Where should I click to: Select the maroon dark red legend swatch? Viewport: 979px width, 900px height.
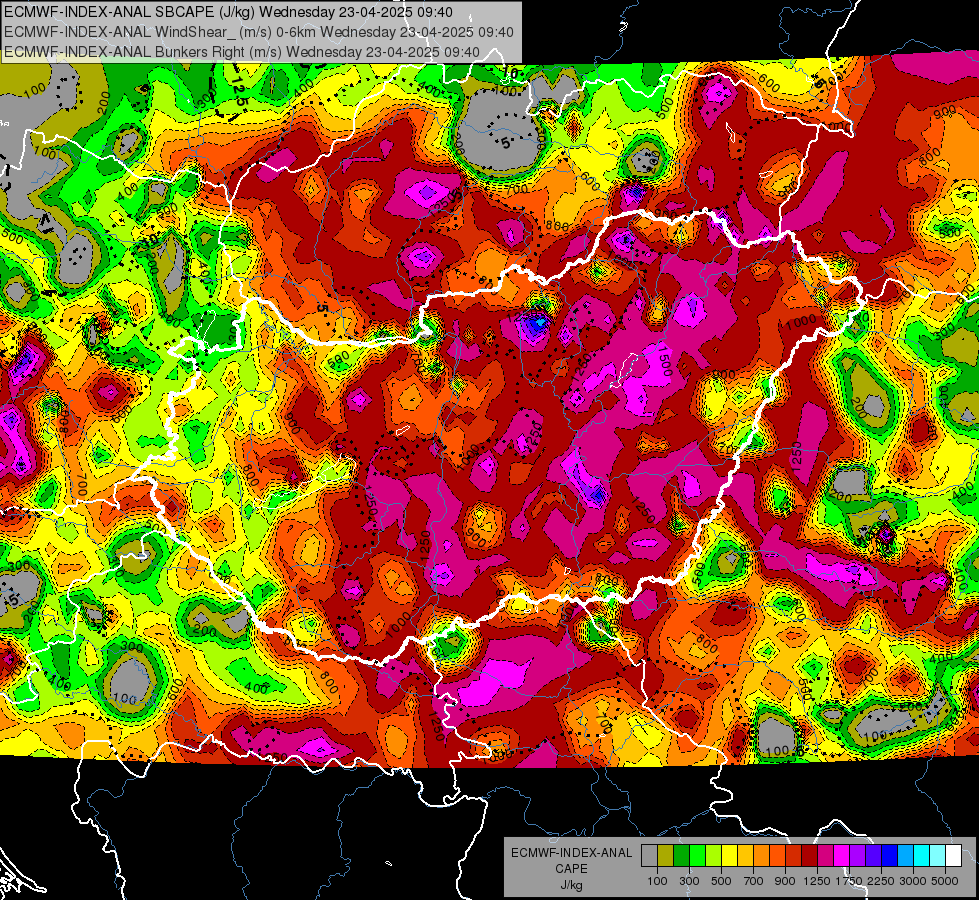(x=809, y=855)
